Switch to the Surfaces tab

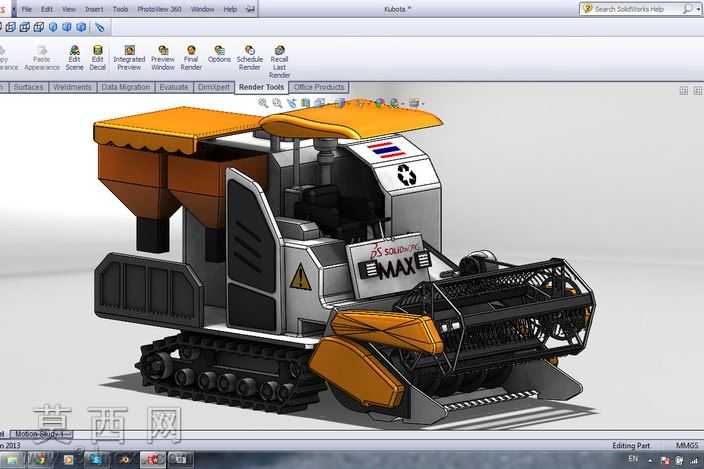pos(28,87)
